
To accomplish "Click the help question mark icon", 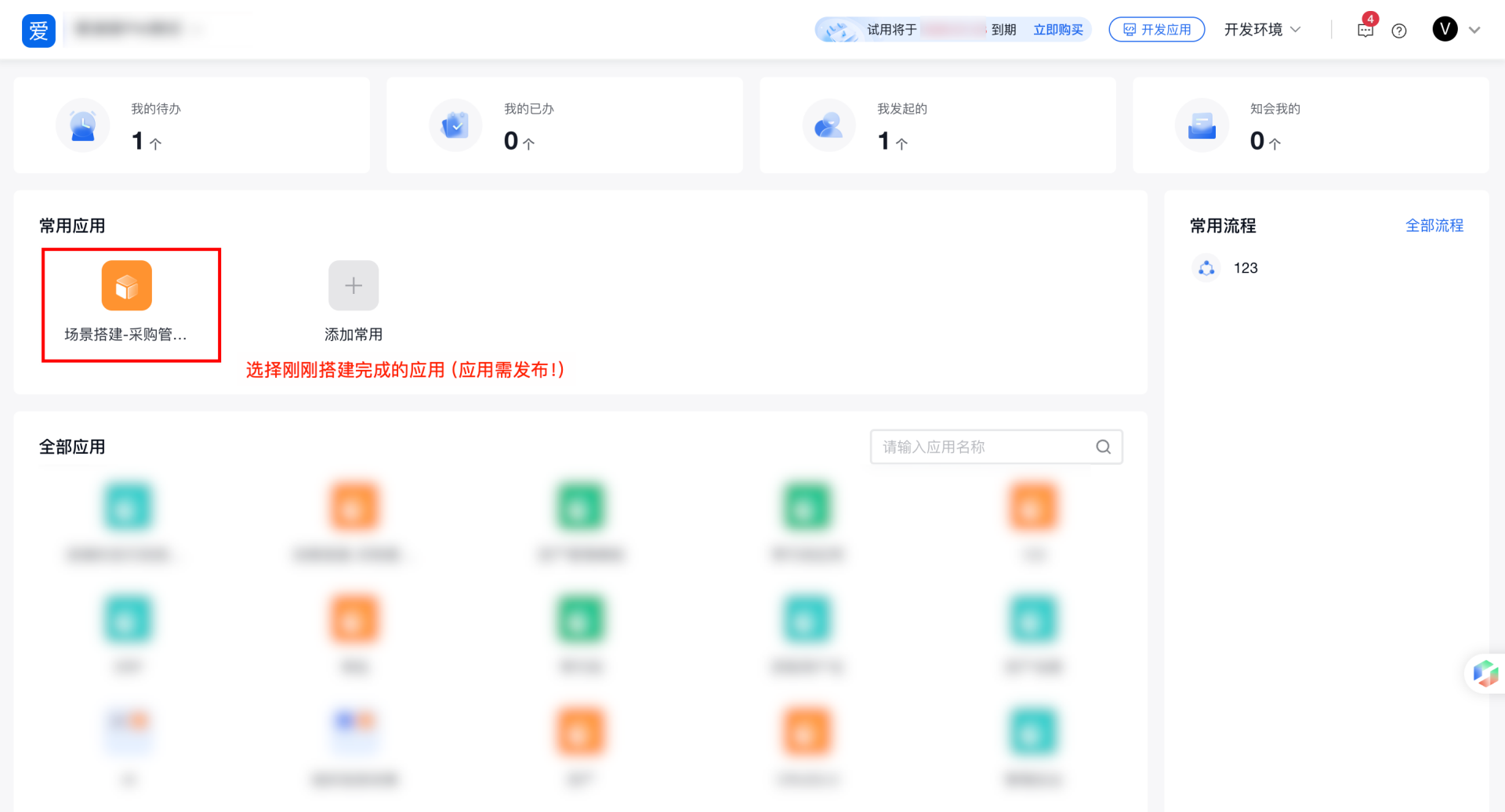I will pyautogui.click(x=1398, y=31).
